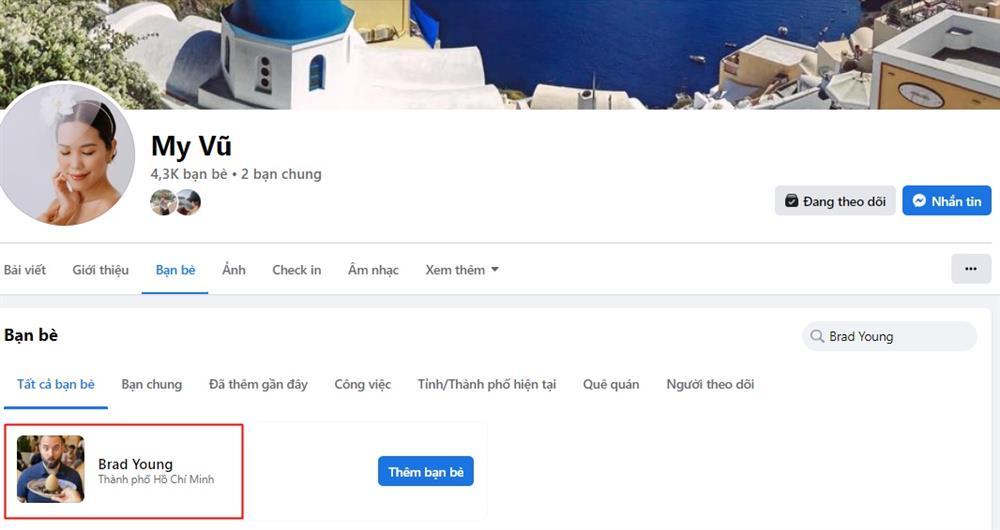Screen dimensions: 1000x530
Task: Open the Check in tab
Action: [x=297, y=270]
